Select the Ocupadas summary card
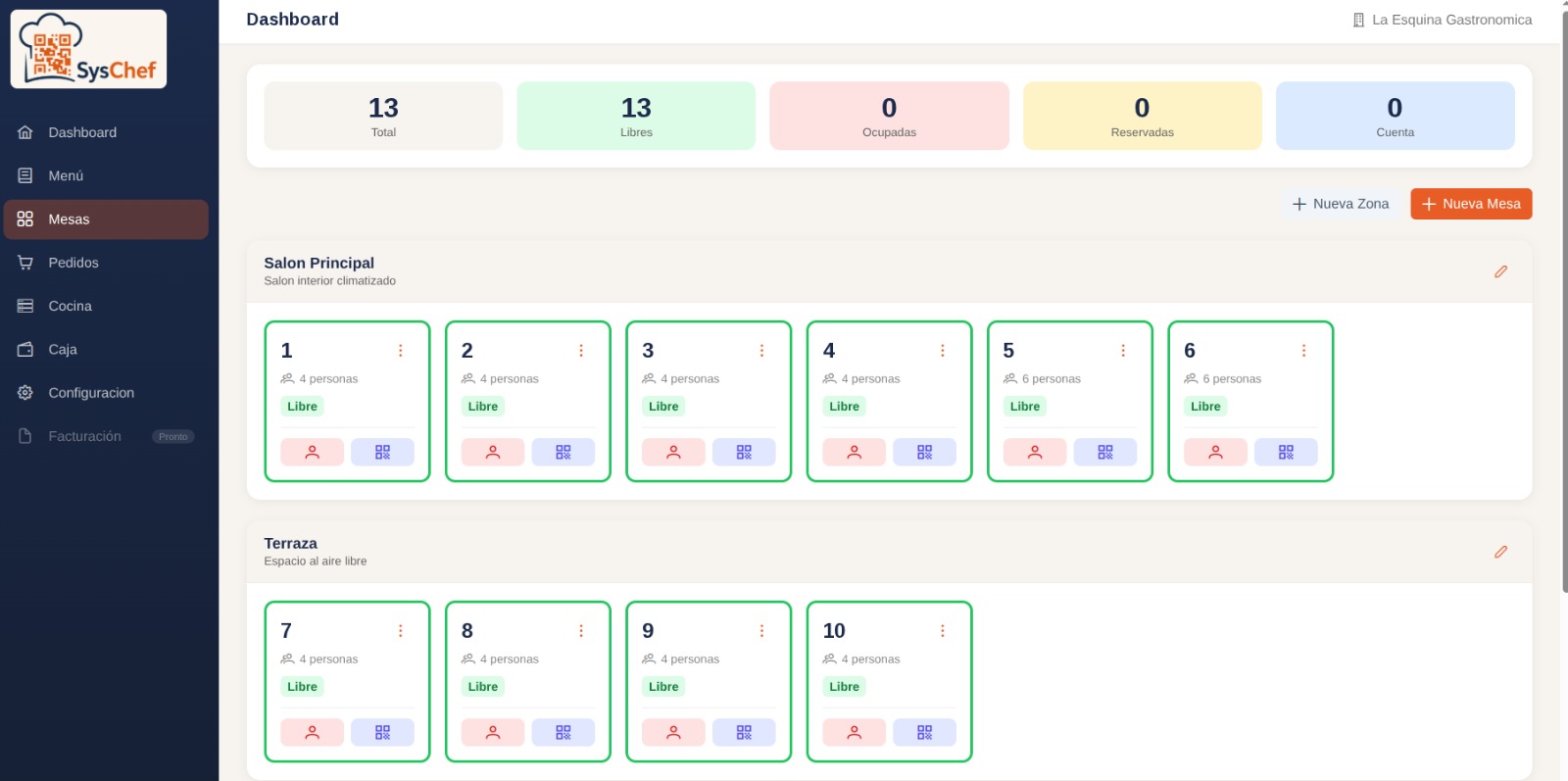The height and width of the screenshot is (781, 1568). coord(889,116)
